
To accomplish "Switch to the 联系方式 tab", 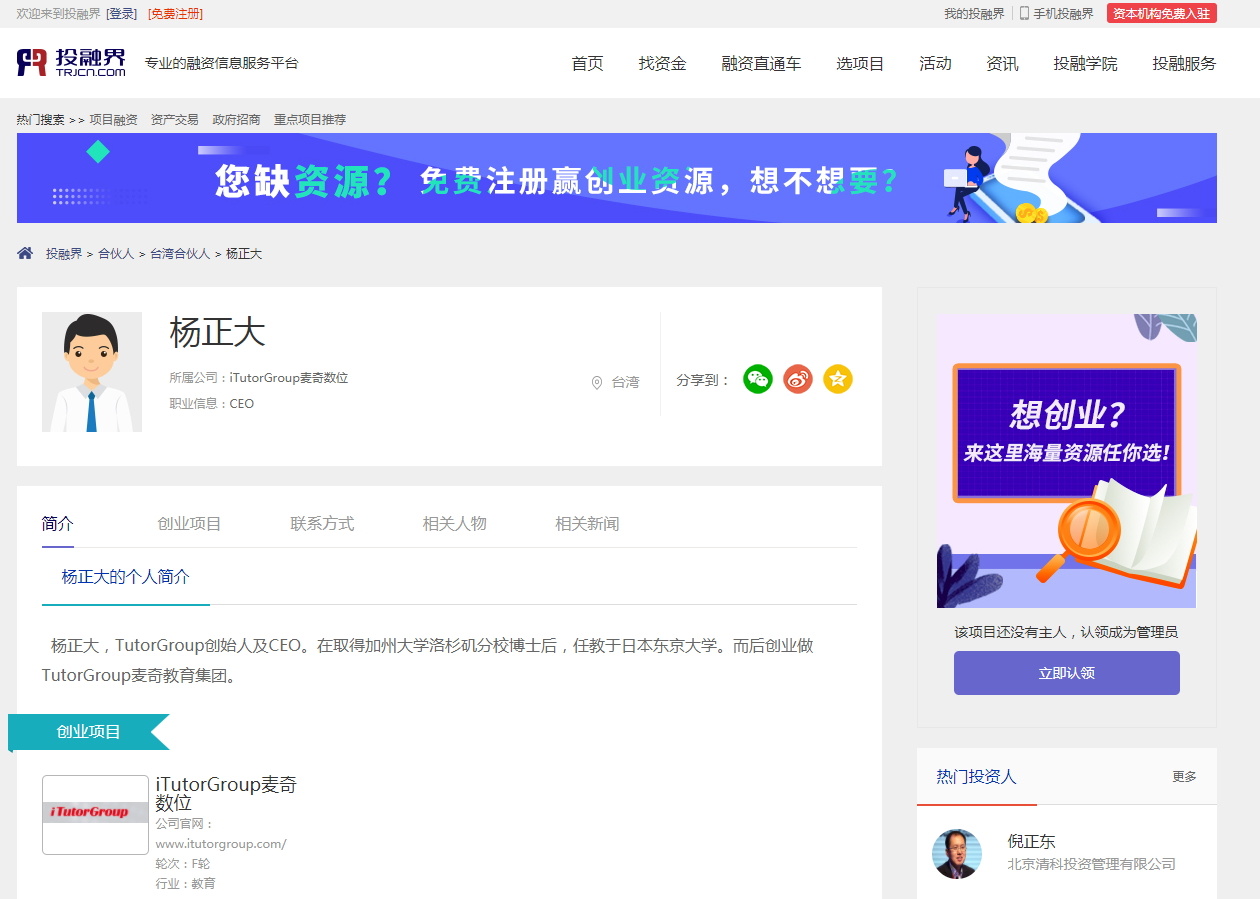I will (322, 523).
